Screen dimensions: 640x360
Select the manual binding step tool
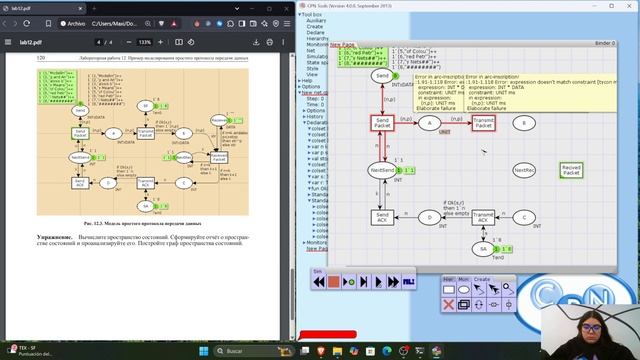click(x=349, y=282)
